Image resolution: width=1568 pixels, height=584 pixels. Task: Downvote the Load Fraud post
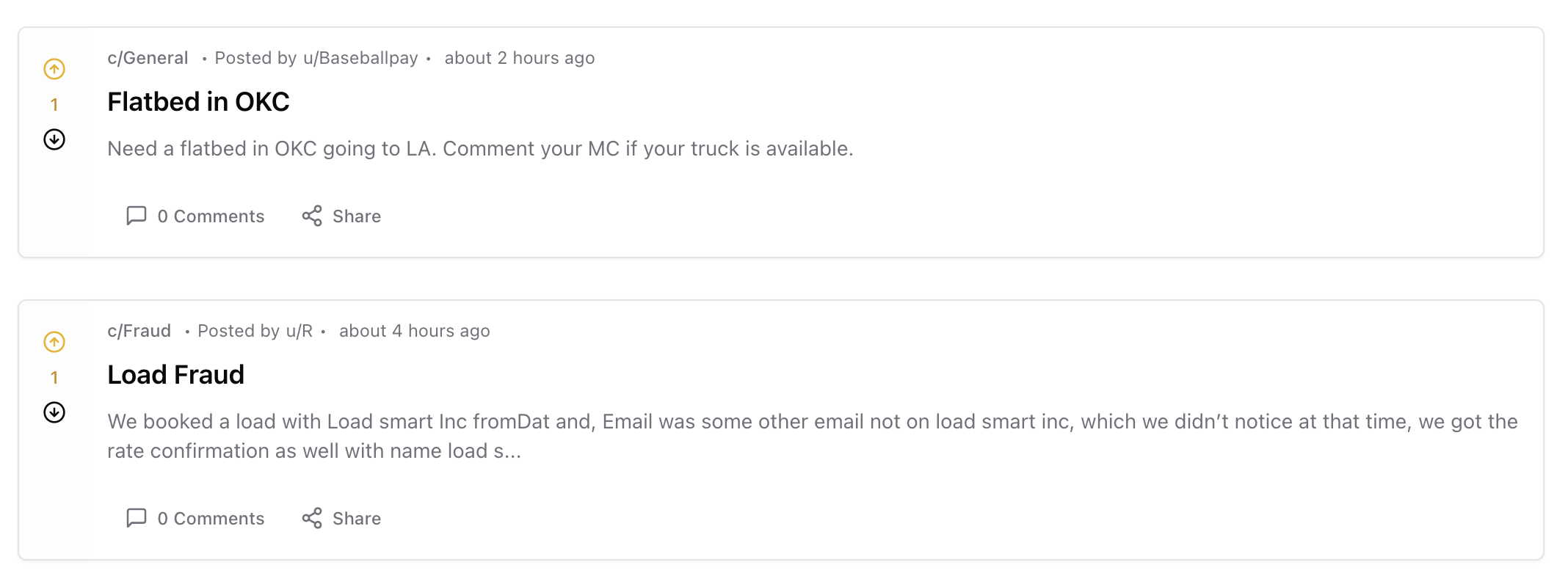click(x=54, y=412)
